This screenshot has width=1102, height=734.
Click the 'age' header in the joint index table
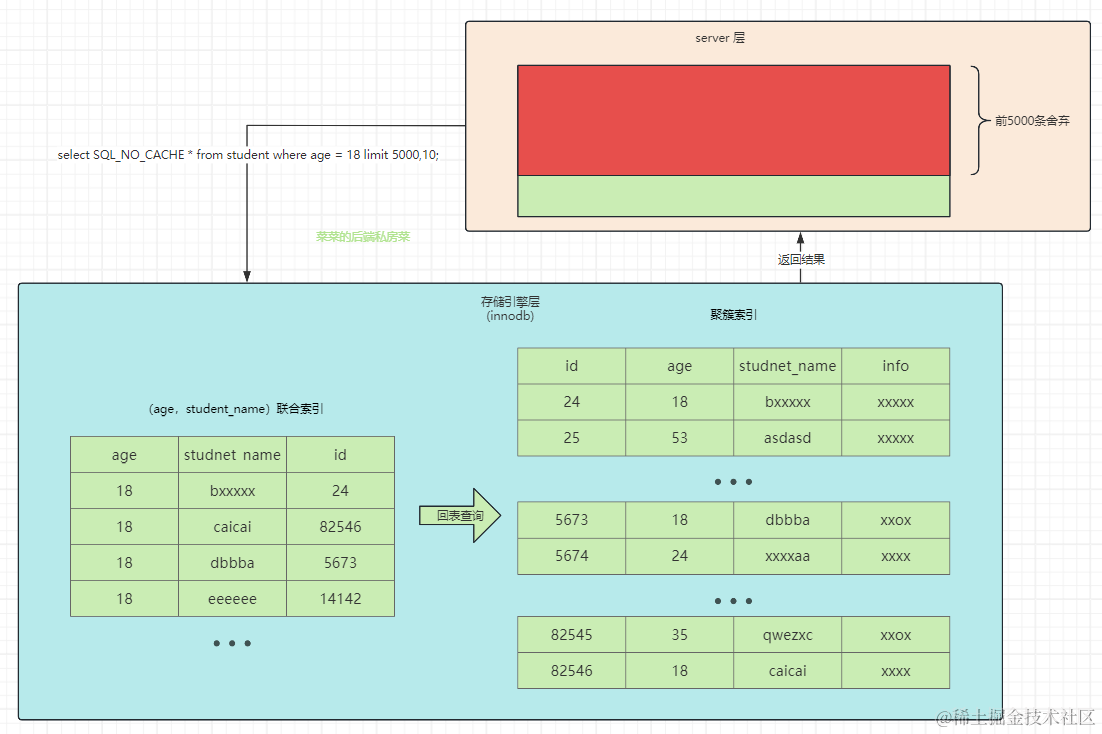coord(124,455)
